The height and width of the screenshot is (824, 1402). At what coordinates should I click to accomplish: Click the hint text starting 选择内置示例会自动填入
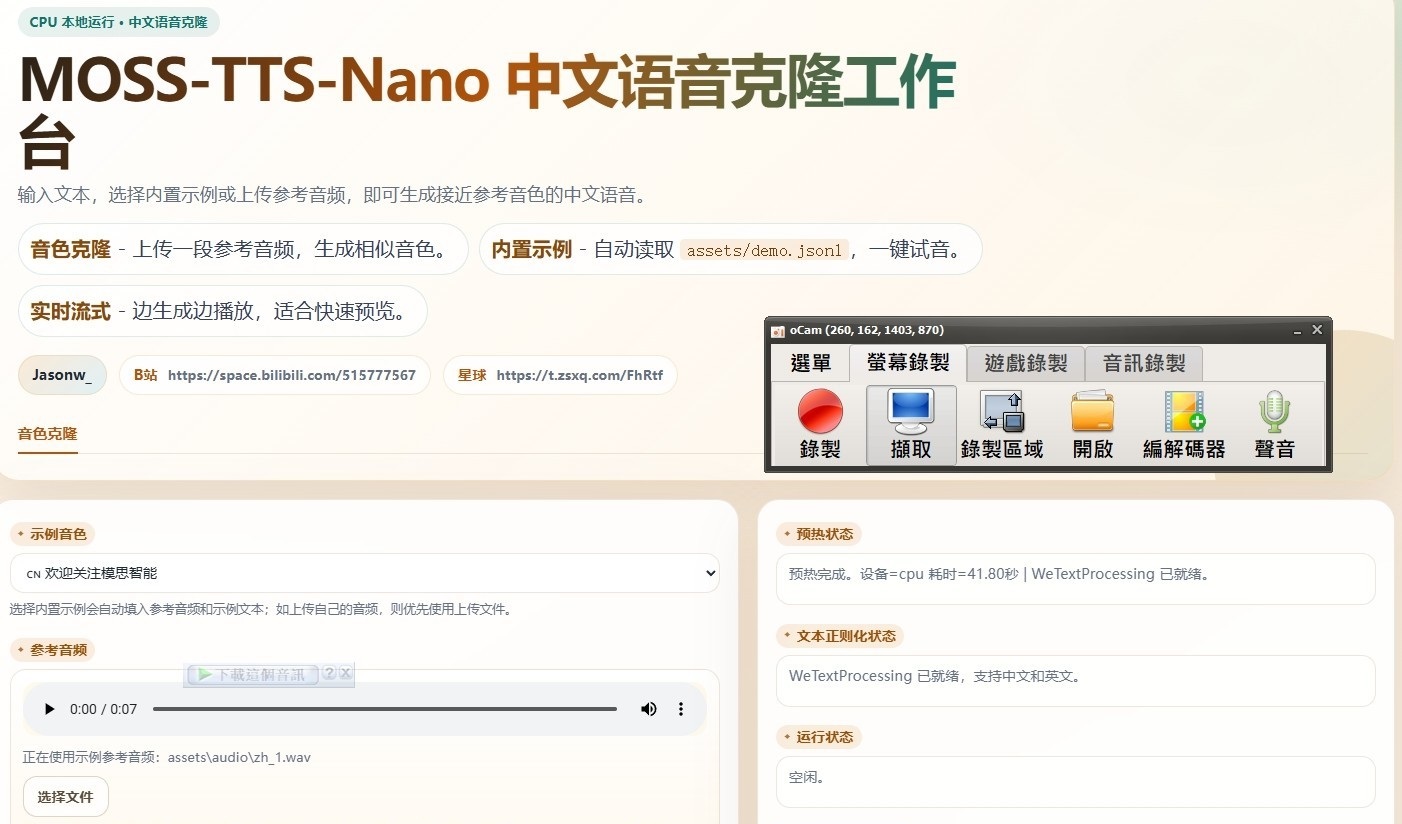tap(261, 608)
